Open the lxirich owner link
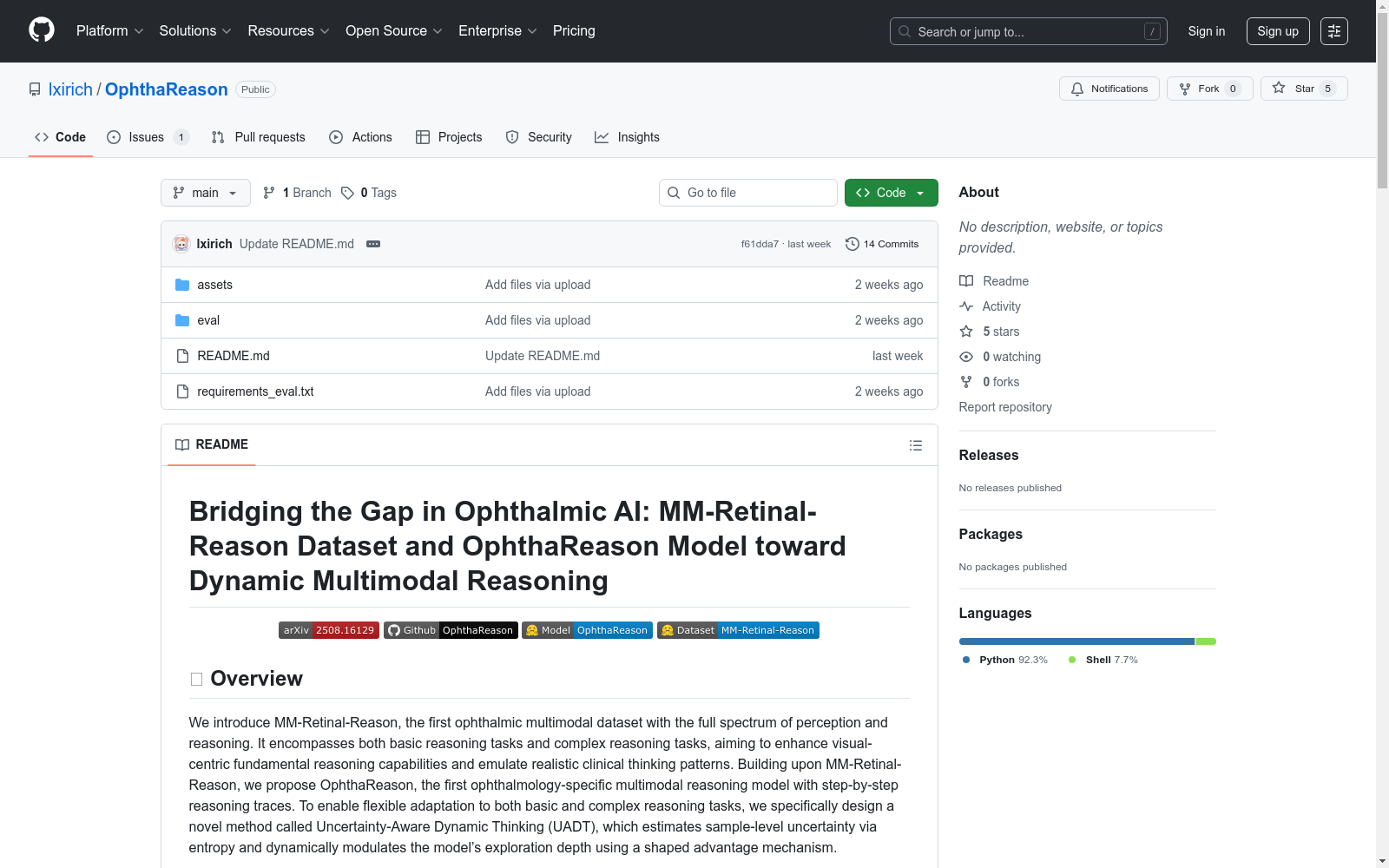Viewport: 1389px width, 868px height. 70,89
